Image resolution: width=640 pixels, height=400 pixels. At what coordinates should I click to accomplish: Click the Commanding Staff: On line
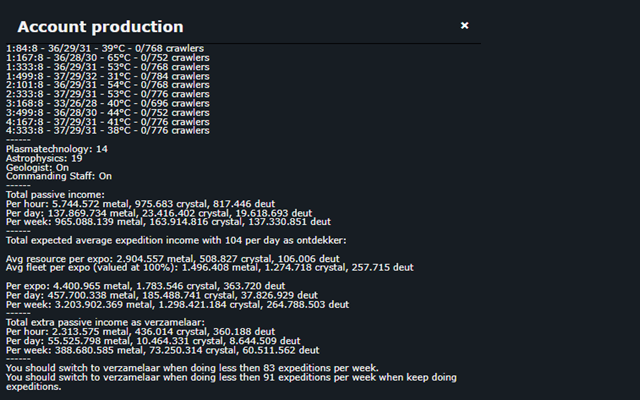click(x=59, y=176)
